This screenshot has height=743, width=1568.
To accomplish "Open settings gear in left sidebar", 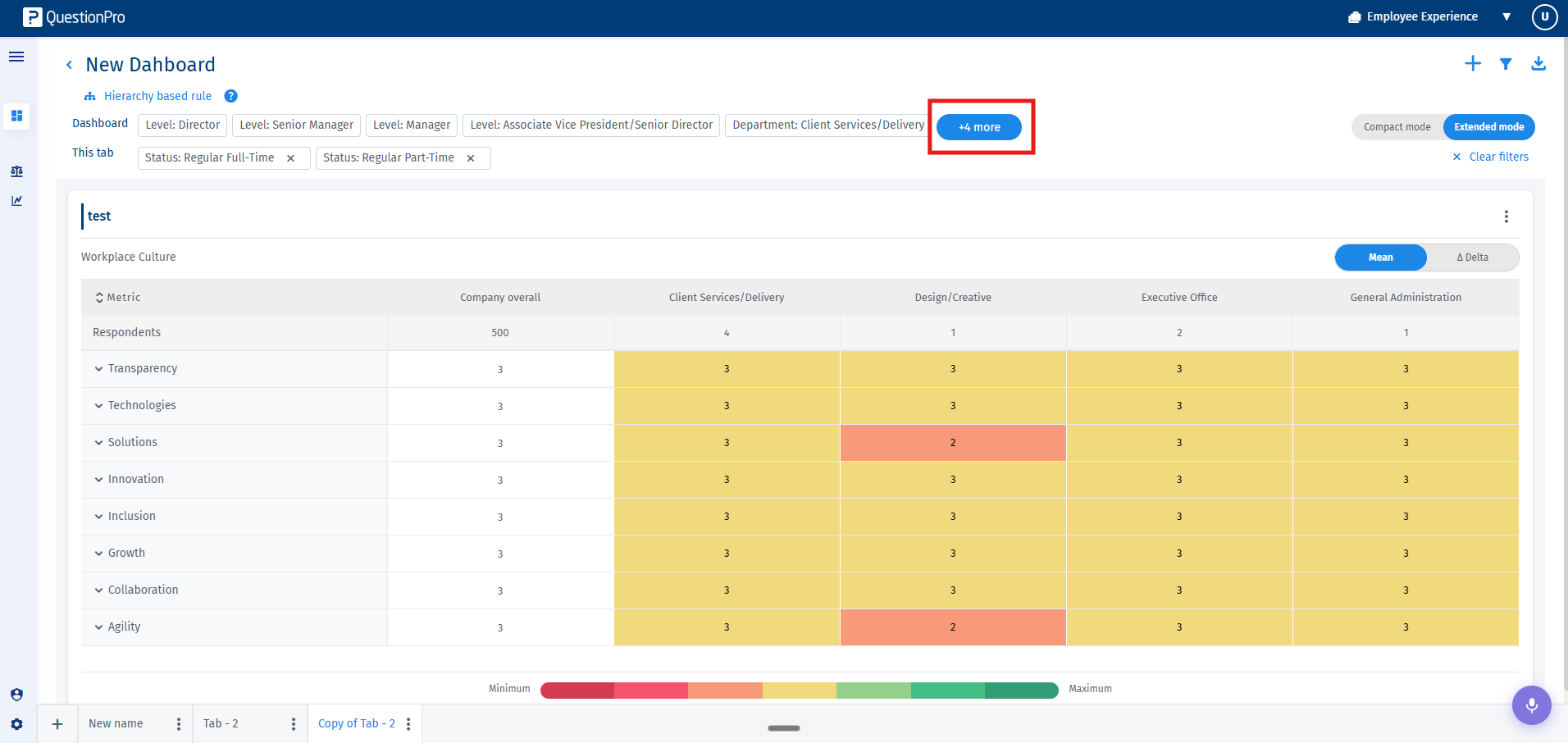I will pyautogui.click(x=16, y=724).
